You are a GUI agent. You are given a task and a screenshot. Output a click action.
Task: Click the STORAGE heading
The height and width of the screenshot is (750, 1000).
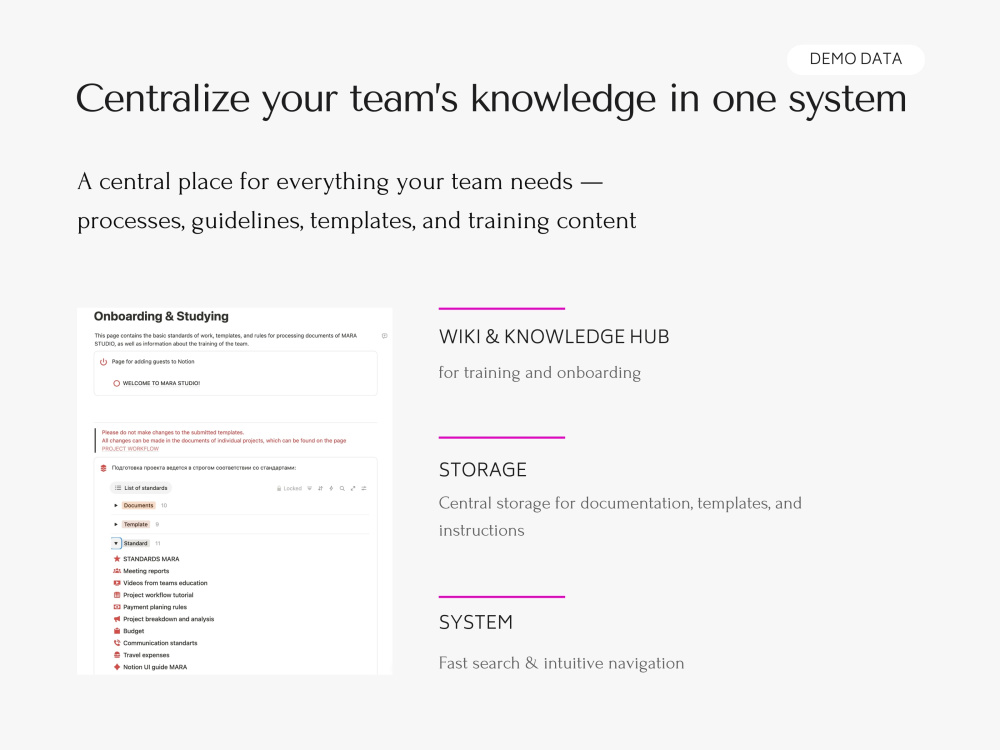point(482,470)
